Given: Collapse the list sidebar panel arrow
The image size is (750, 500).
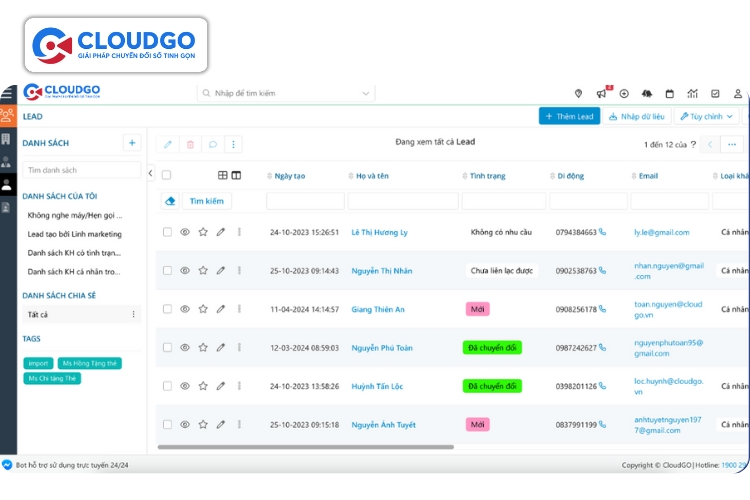Looking at the screenshot, I should click(x=150, y=173).
